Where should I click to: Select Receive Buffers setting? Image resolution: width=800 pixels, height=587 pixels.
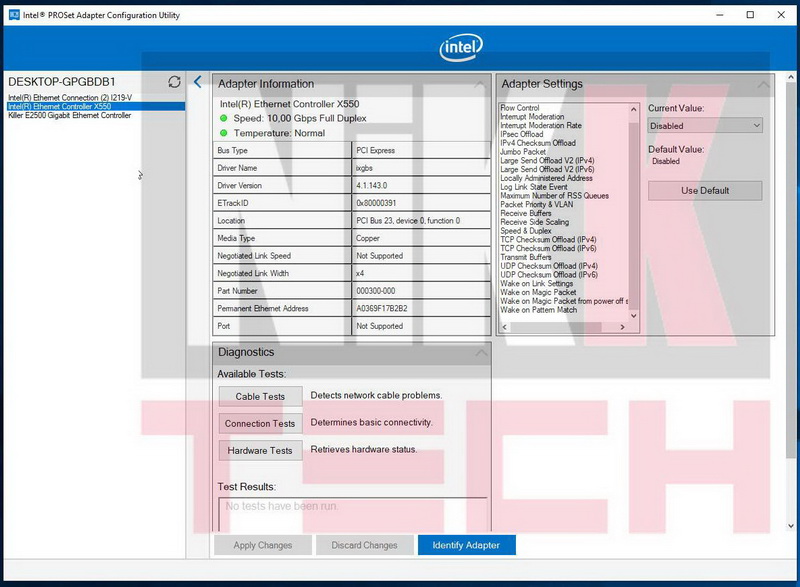click(x=526, y=213)
